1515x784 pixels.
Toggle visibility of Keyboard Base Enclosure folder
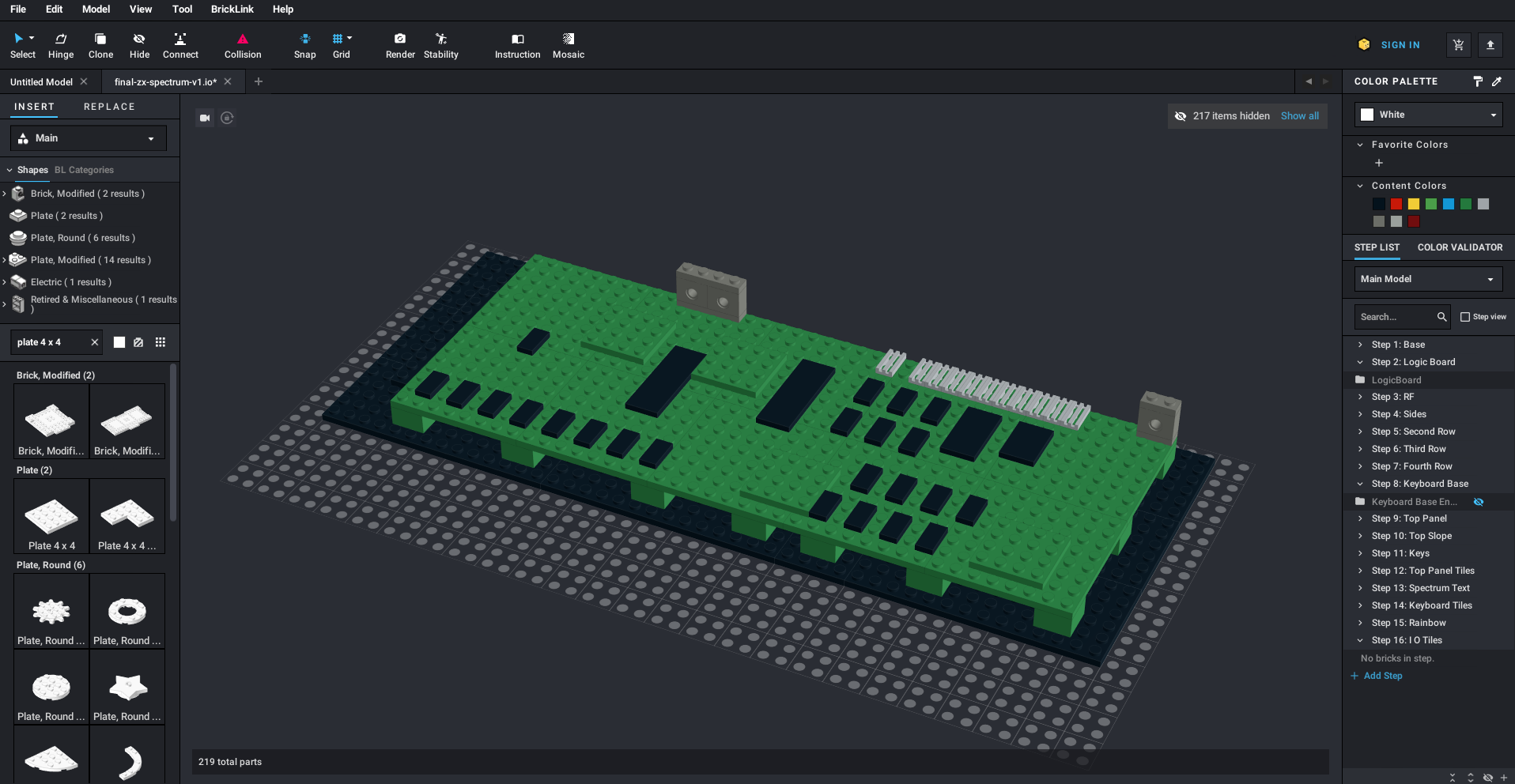[1479, 502]
